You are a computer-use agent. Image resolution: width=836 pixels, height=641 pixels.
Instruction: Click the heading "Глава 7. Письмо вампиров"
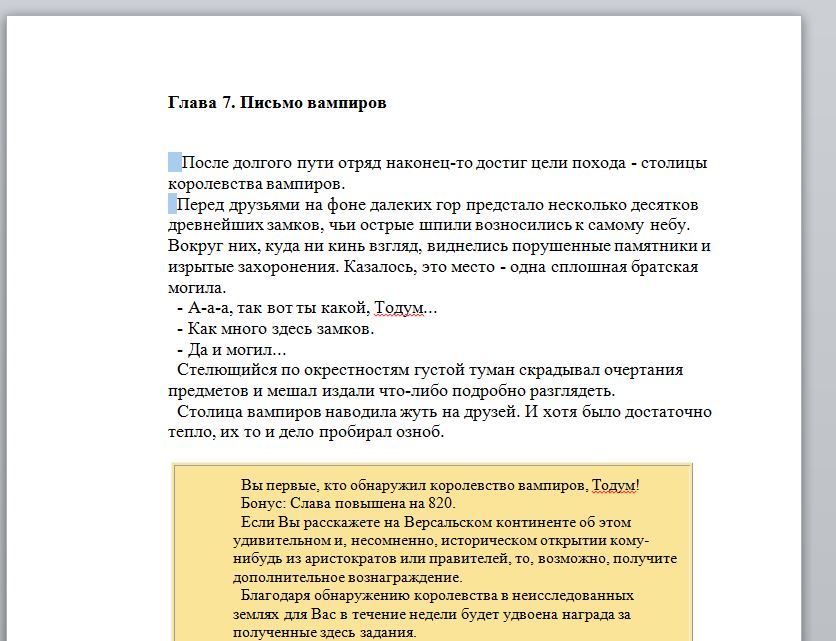pyautogui.click(x=276, y=103)
